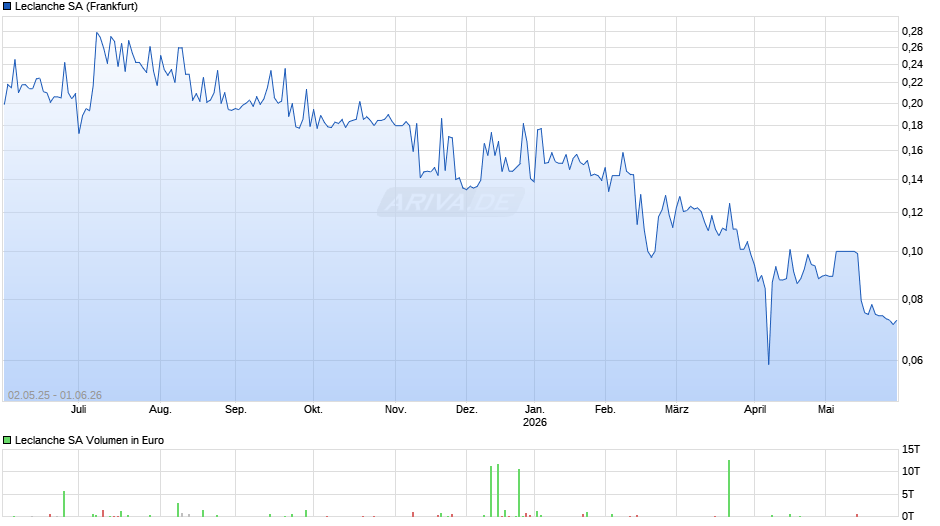
Task: Click the 'Aug.' month axis label
Action: pos(160,410)
